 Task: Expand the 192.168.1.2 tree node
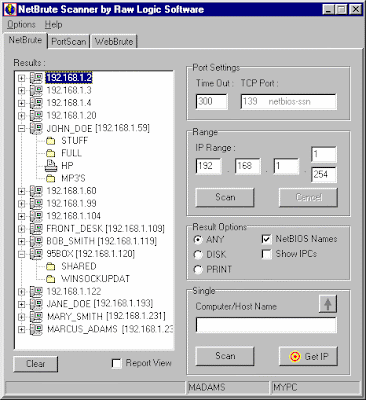22,78
